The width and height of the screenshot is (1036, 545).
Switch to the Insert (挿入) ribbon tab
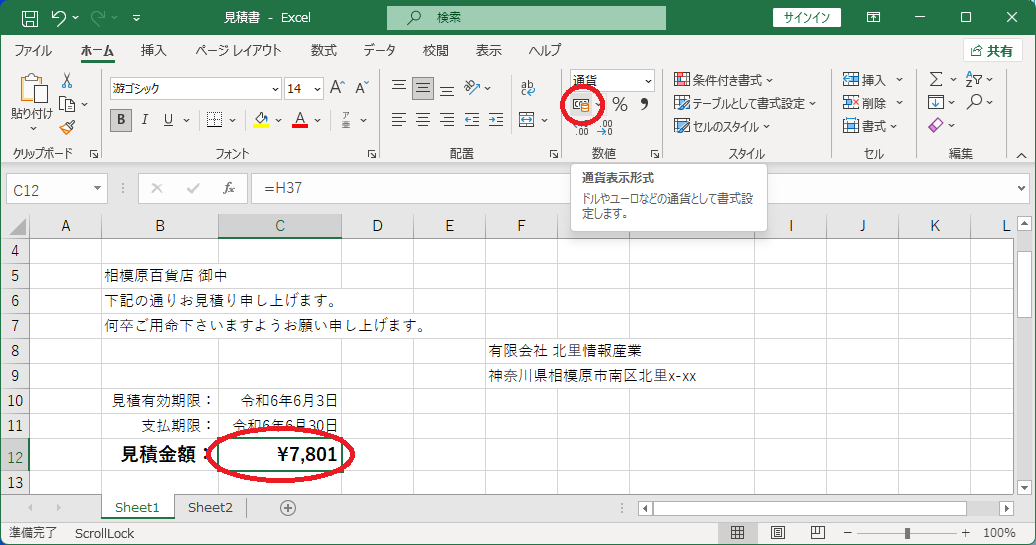tap(153, 51)
